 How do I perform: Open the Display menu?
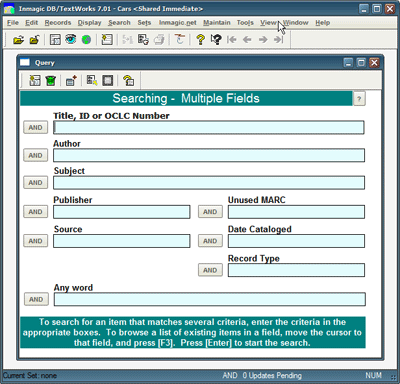pyautogui.click(x=89, y=23)
